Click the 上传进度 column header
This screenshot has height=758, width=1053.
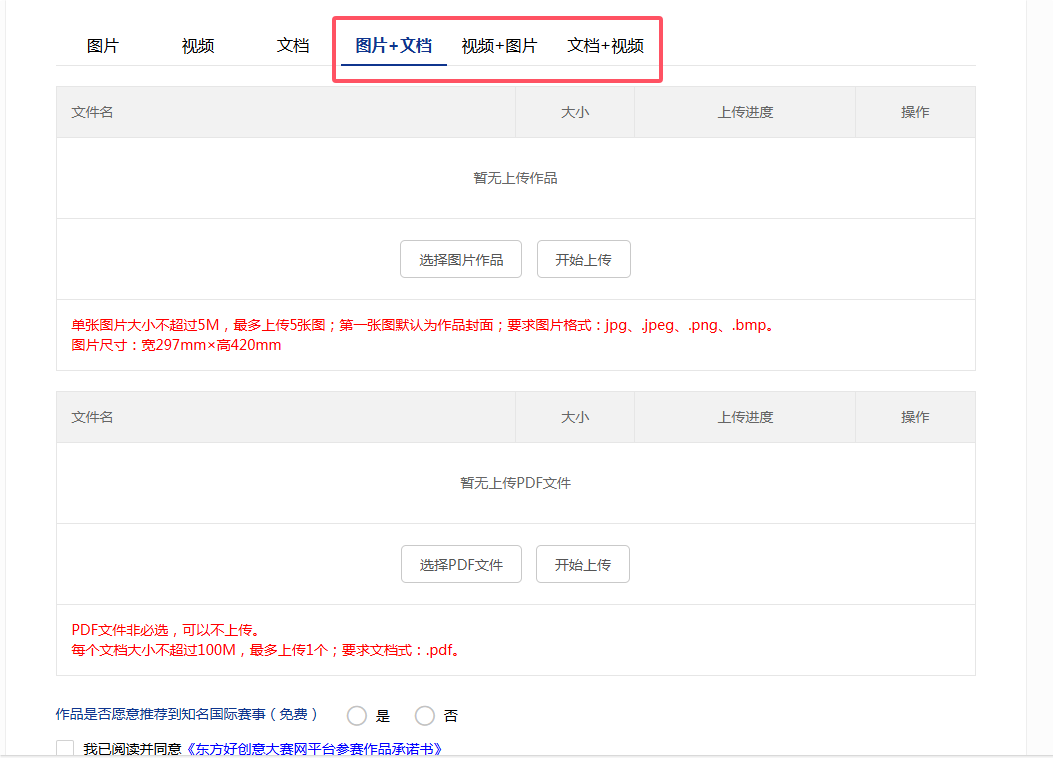(745, 111)
